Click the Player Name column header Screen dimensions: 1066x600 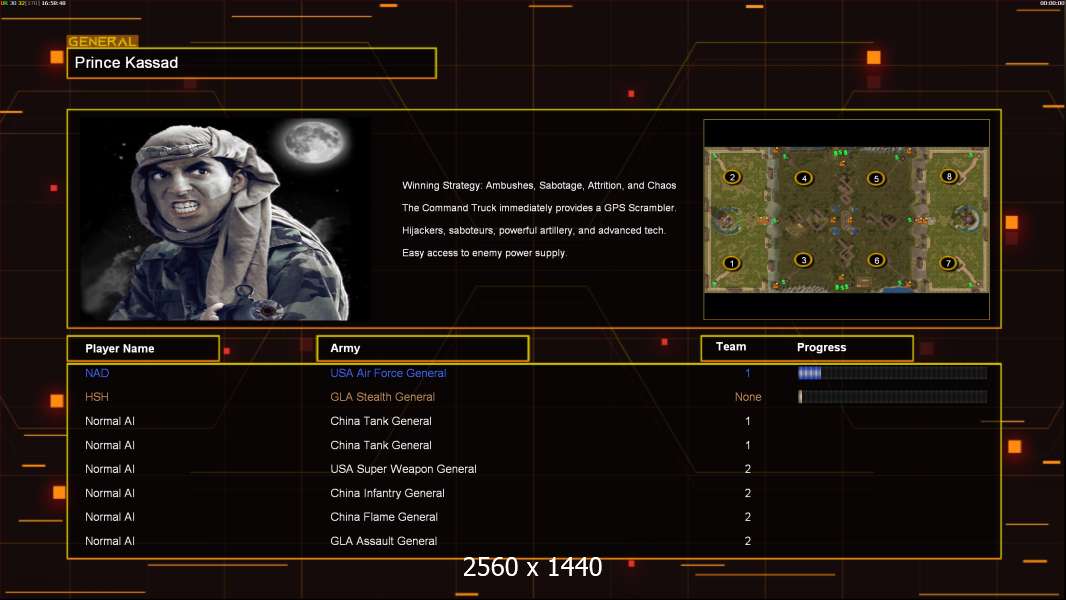coord(143,349)
